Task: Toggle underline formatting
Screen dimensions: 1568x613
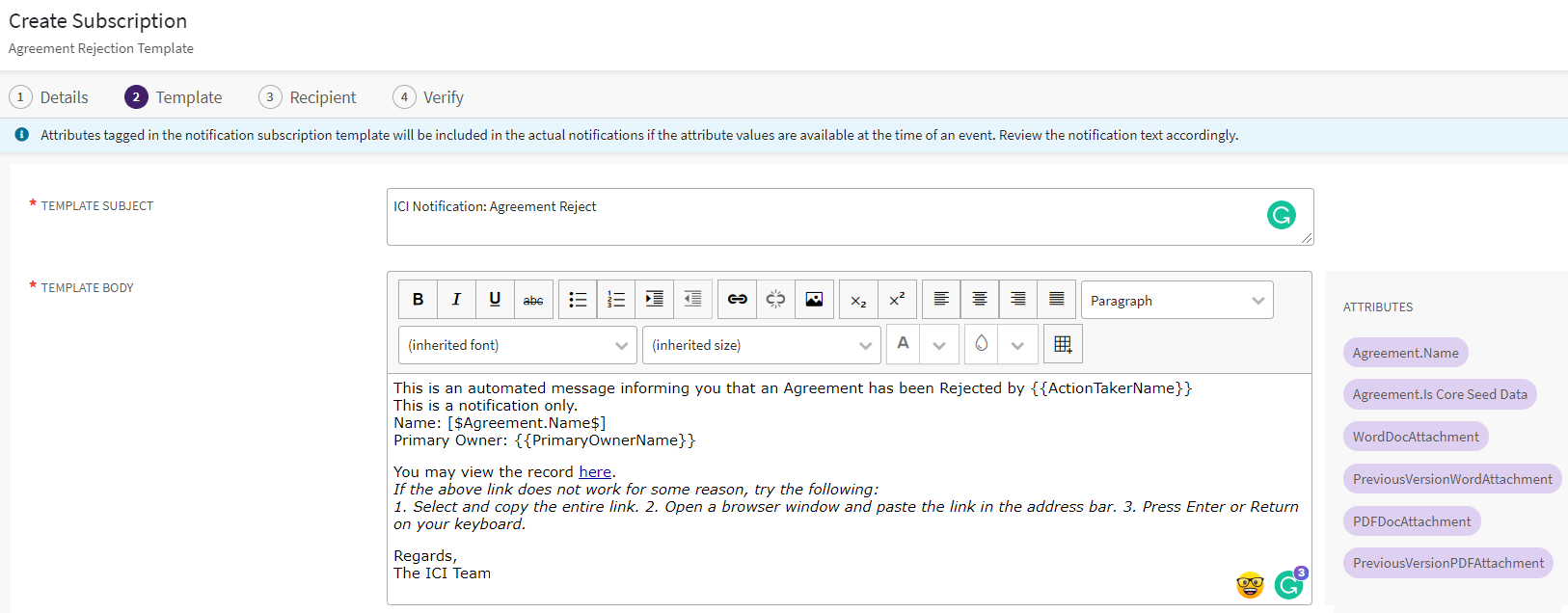Action: click(495, 300)
